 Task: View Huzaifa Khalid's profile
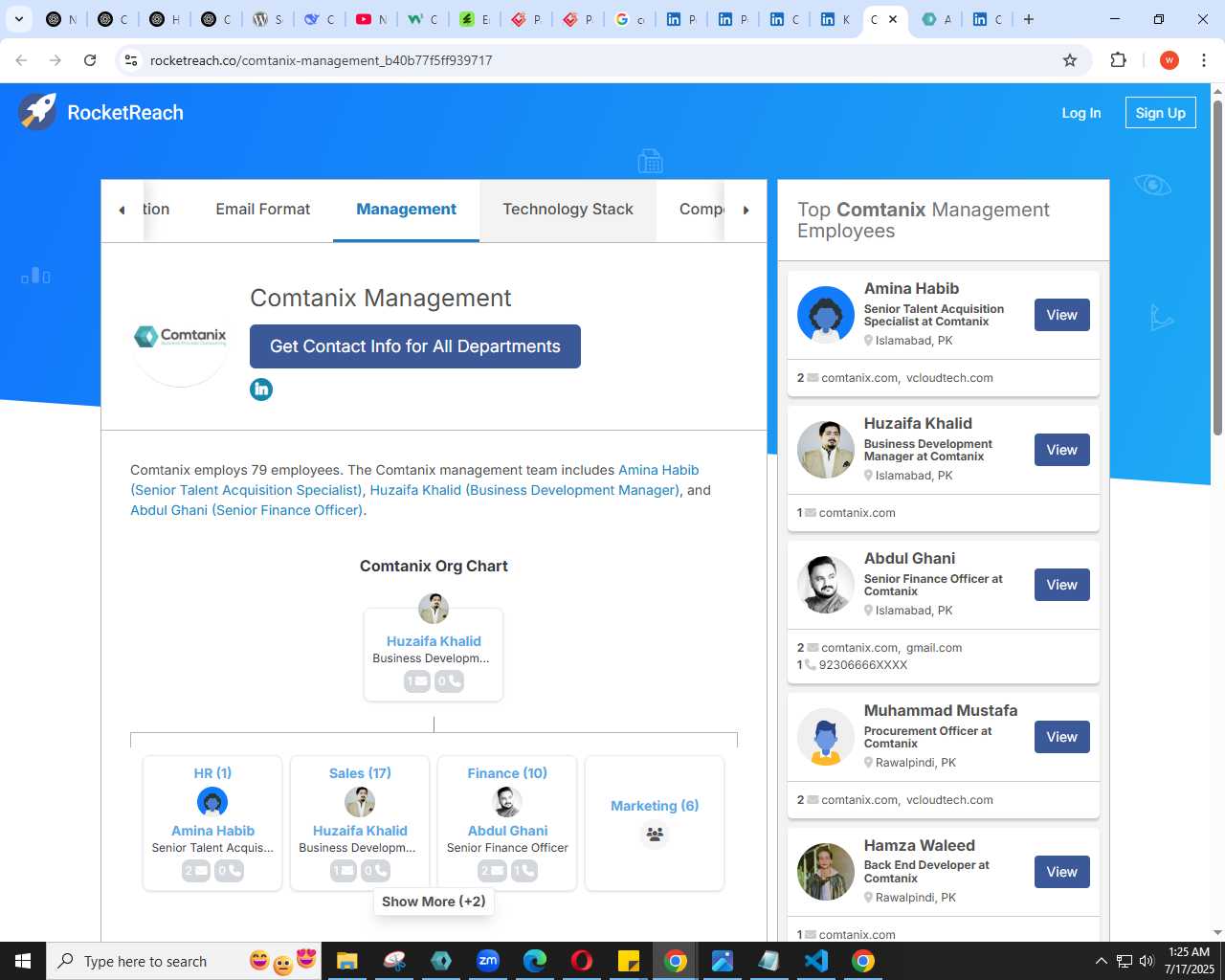click(x=1061, y=450)
